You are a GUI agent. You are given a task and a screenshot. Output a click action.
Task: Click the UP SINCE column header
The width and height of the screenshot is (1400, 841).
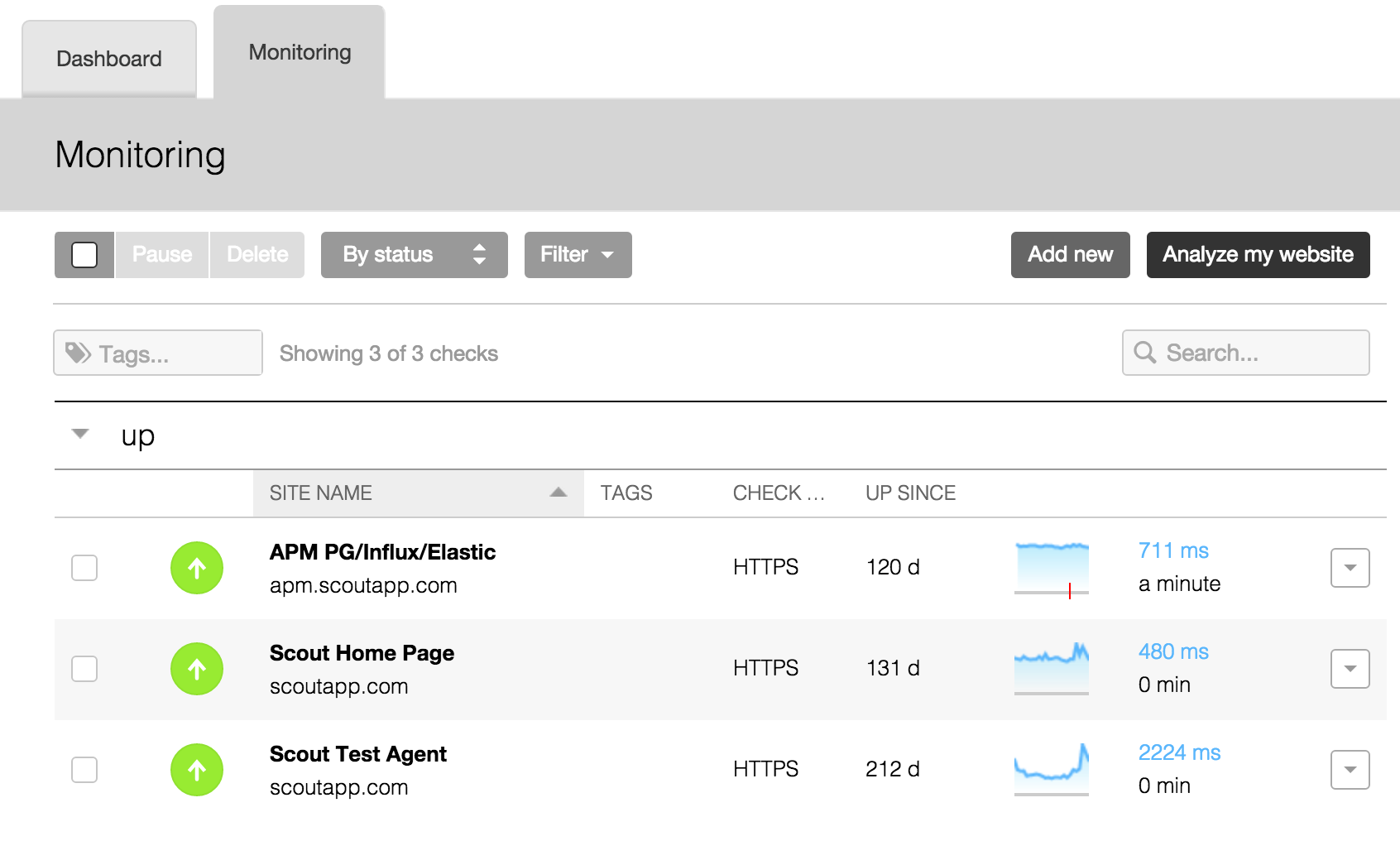coord(910,493)
